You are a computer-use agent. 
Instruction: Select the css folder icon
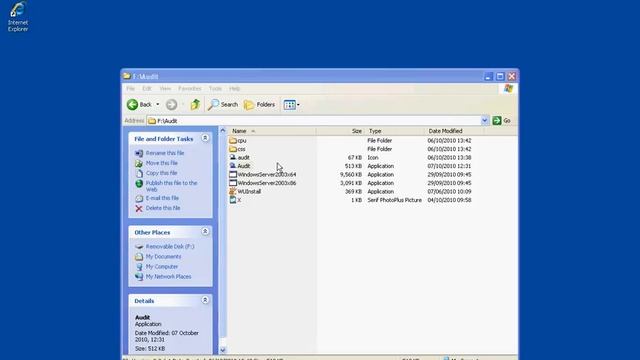[x=233, y=149]
